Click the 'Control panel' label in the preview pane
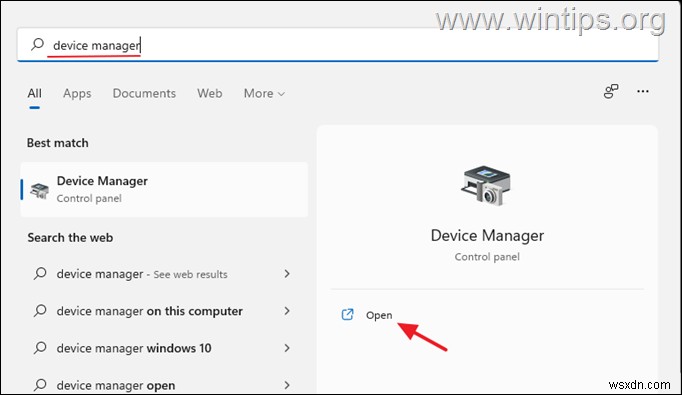Image resolution: width=682 pixels, height=395 pixels. tap(487, 257)
